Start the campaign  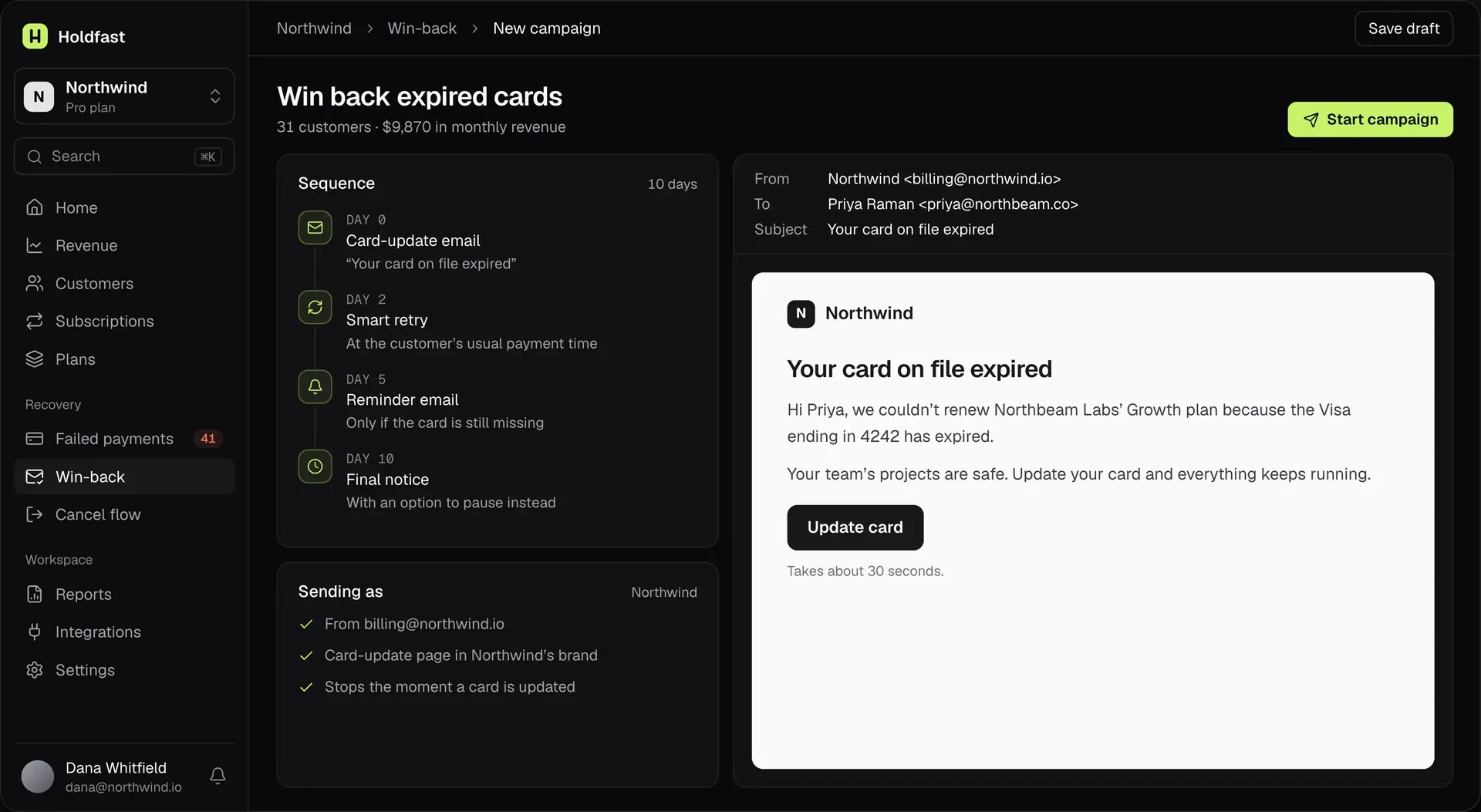(x=1370, y=120)
